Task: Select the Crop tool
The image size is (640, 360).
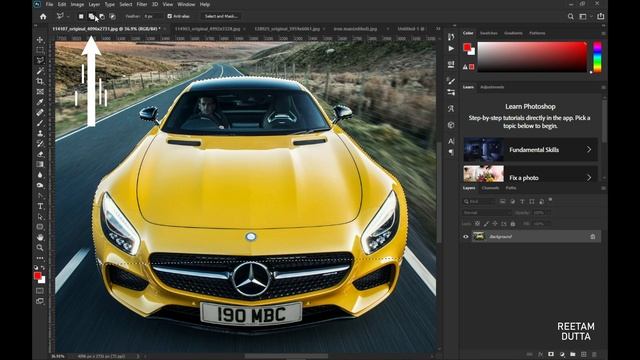Action: 40,81
